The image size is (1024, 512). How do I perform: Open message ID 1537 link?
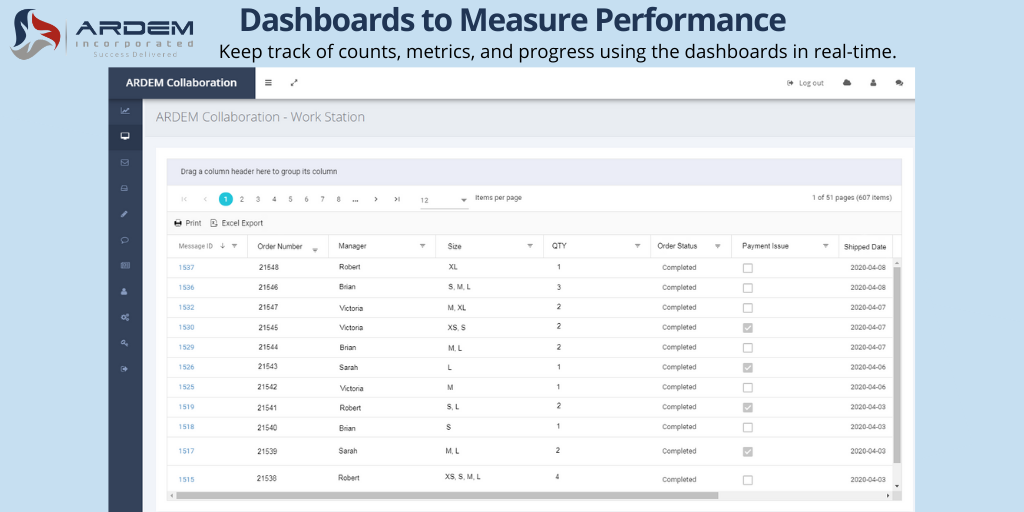click(187, 268)
